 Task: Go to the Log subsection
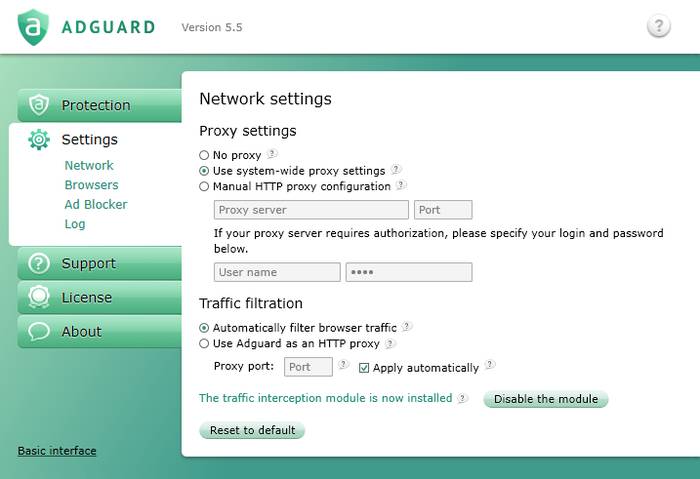pyautogui.click(x=75, y=224)
